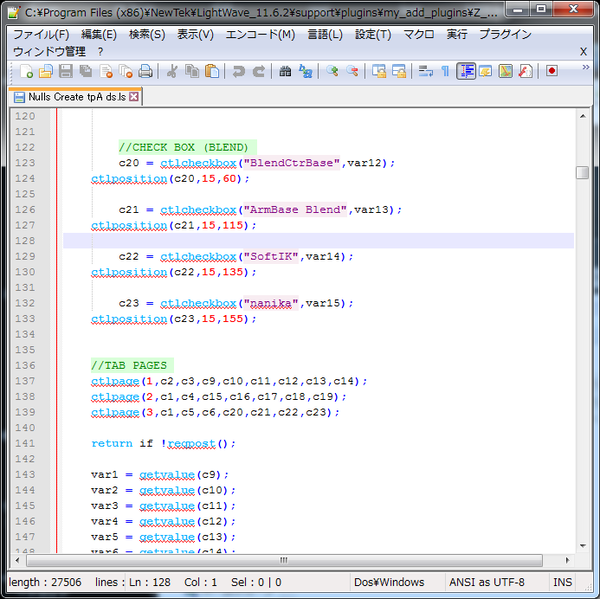Viewport: 600px width, 599px height.
Task: Click the horizontal scrollbar thumb
Action: [x=284, y=560]
